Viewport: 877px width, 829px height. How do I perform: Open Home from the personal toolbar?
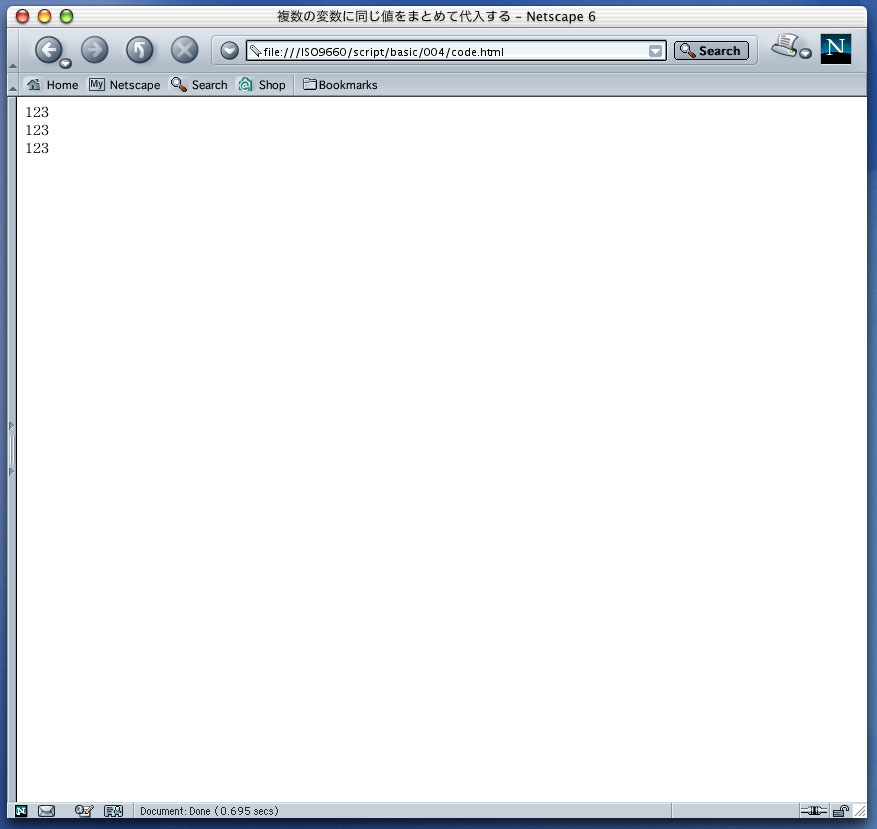[52, 85]
